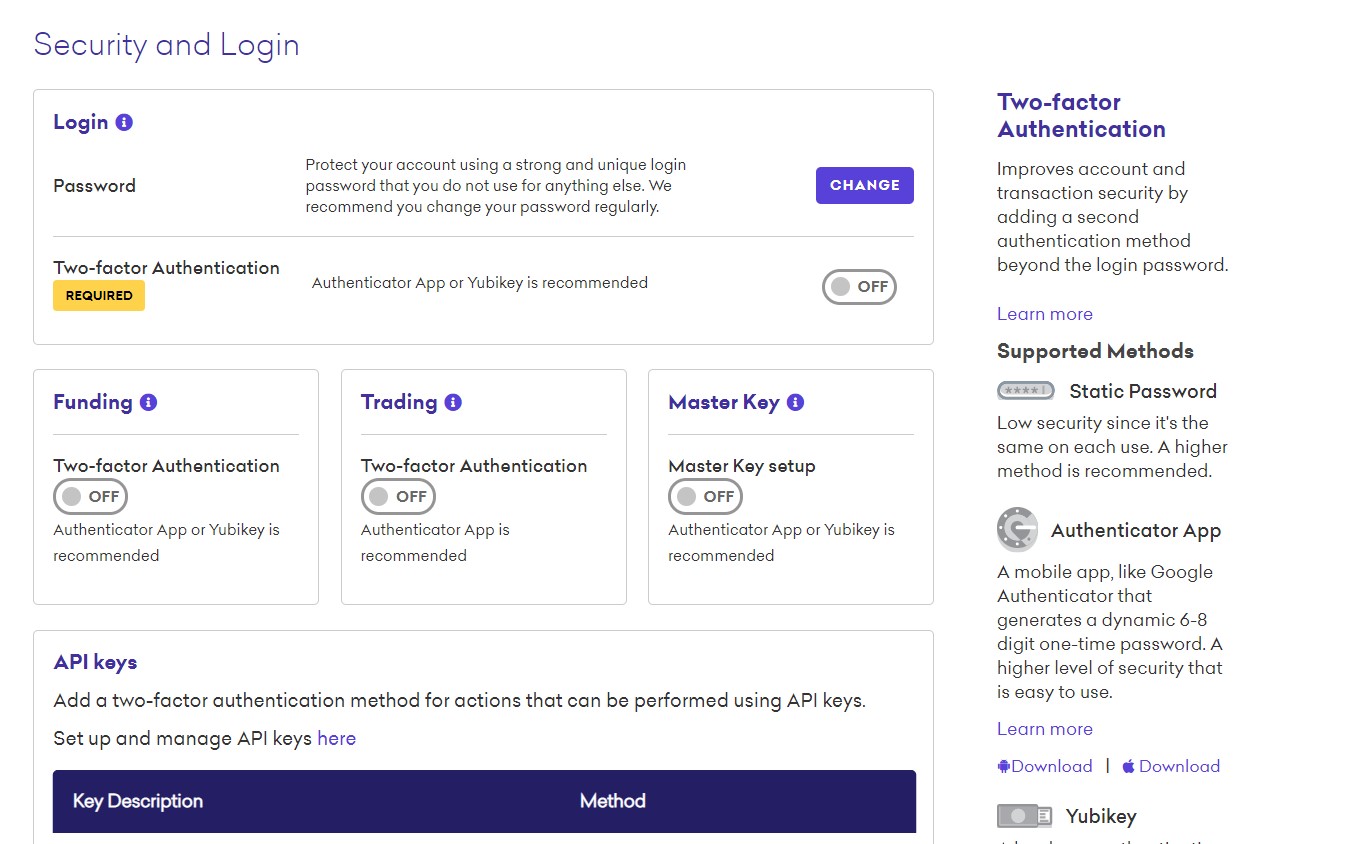The height and width of the screenshot is (844, 1367).
Task: Click the Static Password icon
Action: 1025,390
